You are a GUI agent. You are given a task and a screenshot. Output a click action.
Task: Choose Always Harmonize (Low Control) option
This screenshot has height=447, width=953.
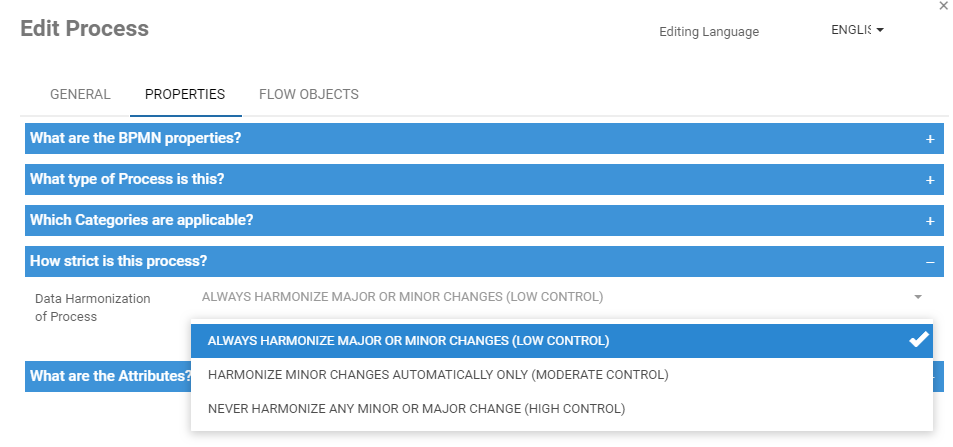click(x=408, y=341)
